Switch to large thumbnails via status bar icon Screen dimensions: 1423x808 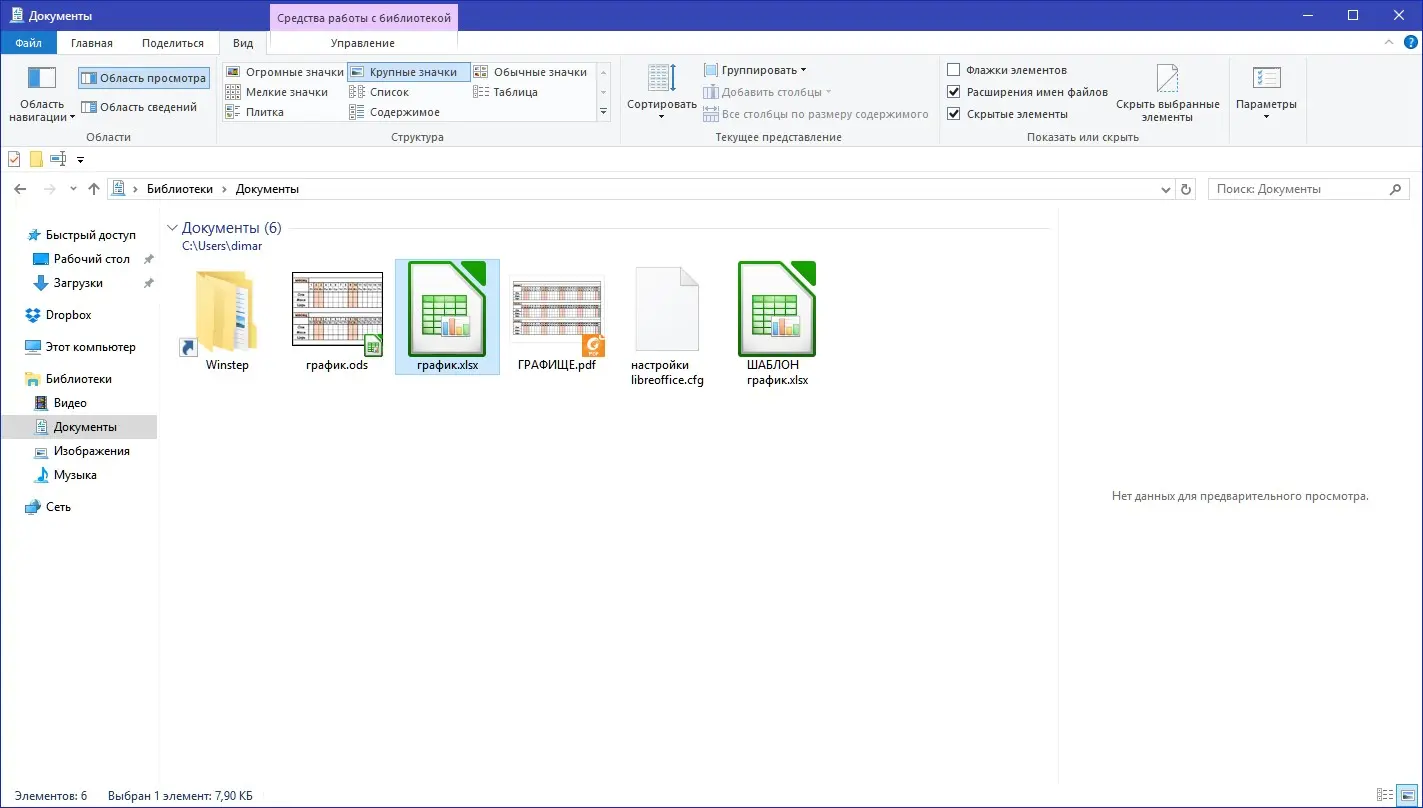[x=1407, y=795]
